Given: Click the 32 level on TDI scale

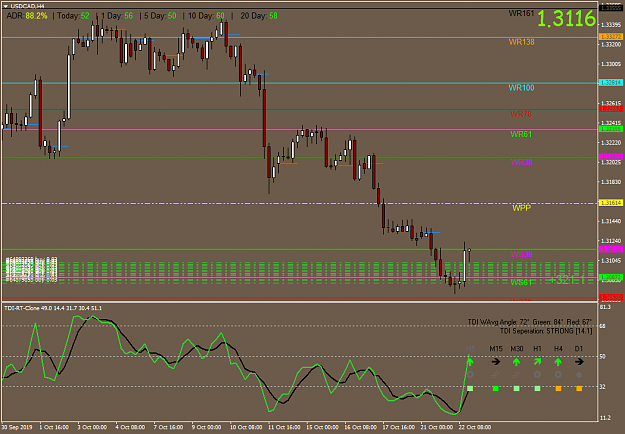Looking at the screenshot, I should point(603,387).
